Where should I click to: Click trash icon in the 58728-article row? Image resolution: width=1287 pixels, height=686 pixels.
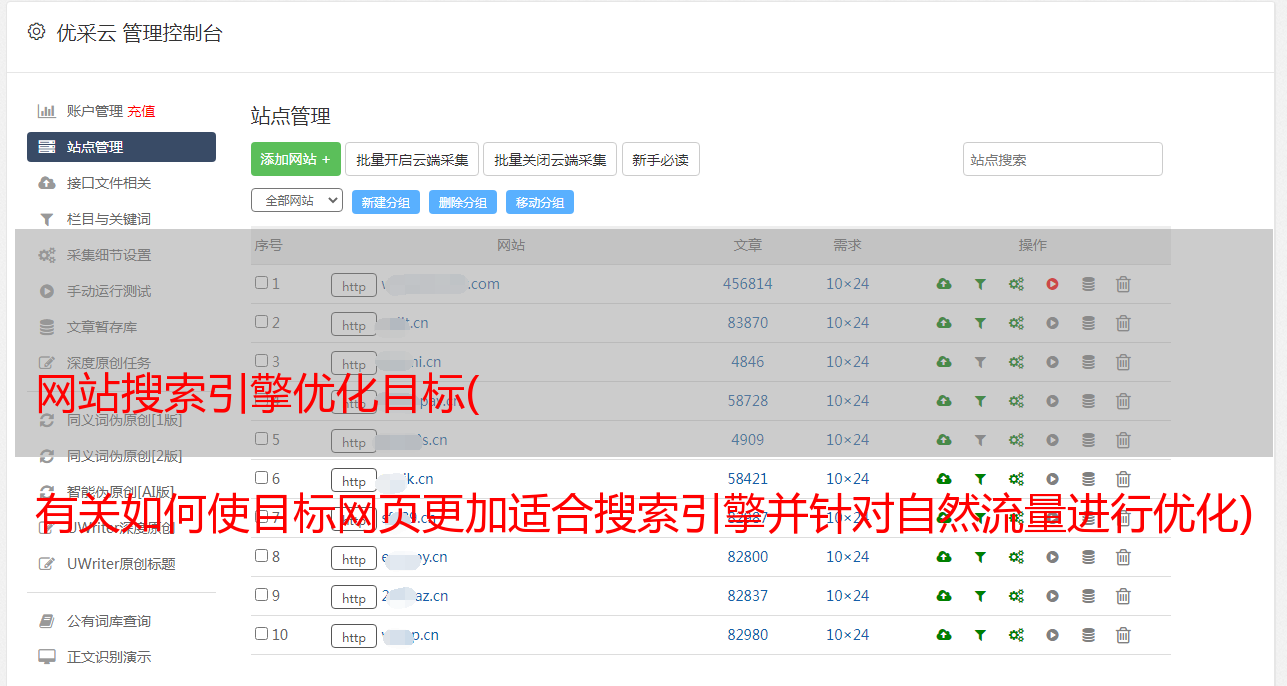pyautogui.click(x=1123, y=401)
